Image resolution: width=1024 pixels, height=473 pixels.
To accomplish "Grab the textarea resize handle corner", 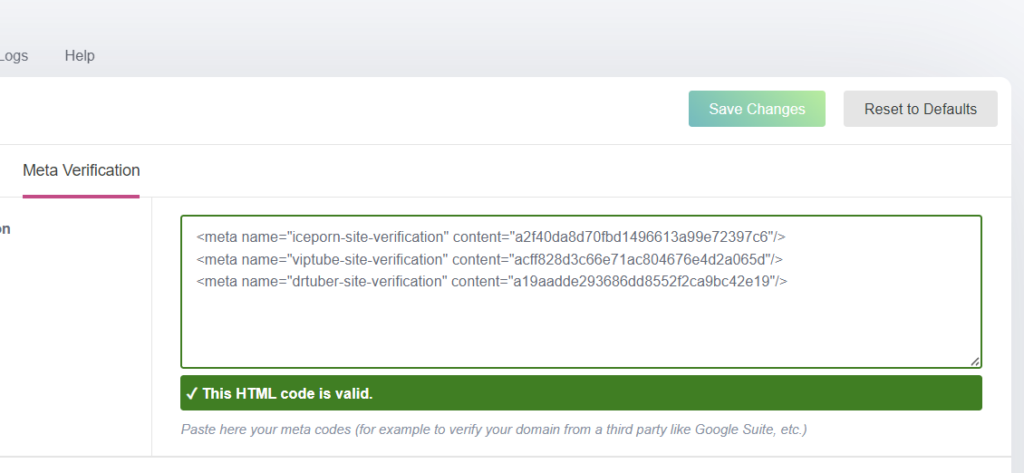I will point(975,361).
